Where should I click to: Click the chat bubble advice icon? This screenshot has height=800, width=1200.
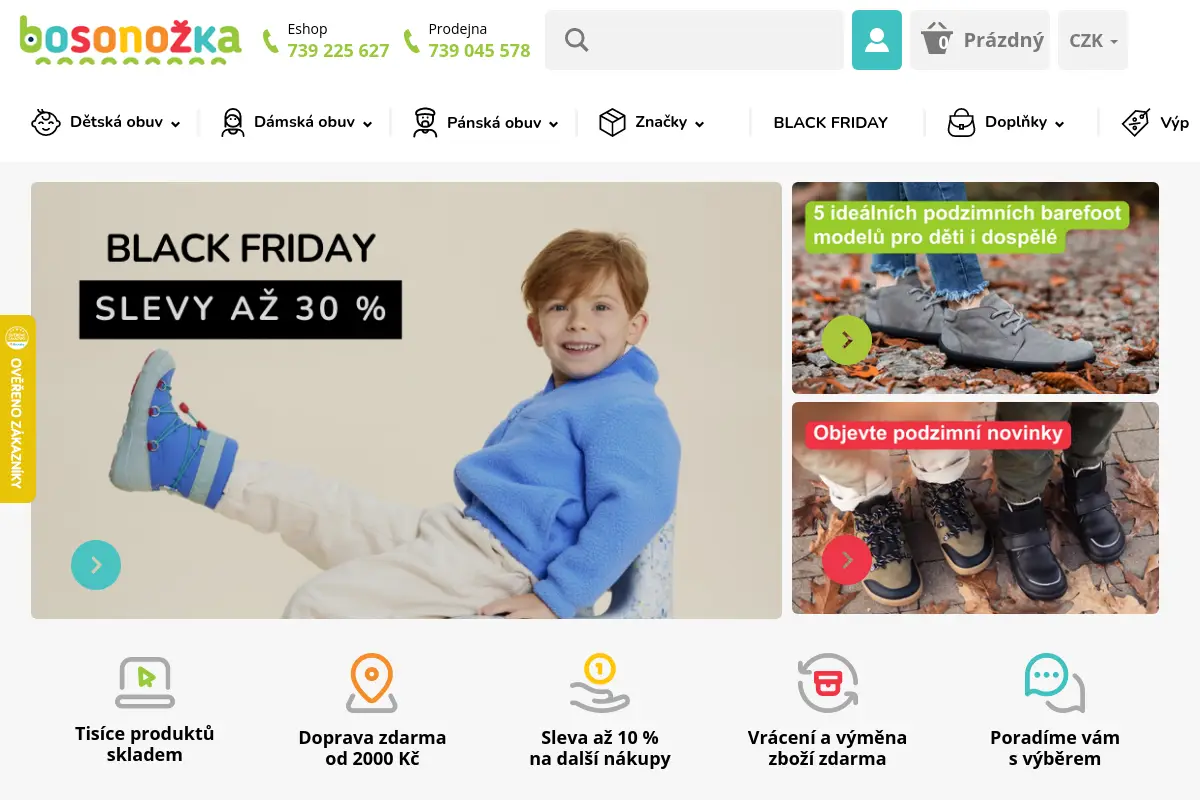point(1054,683)
